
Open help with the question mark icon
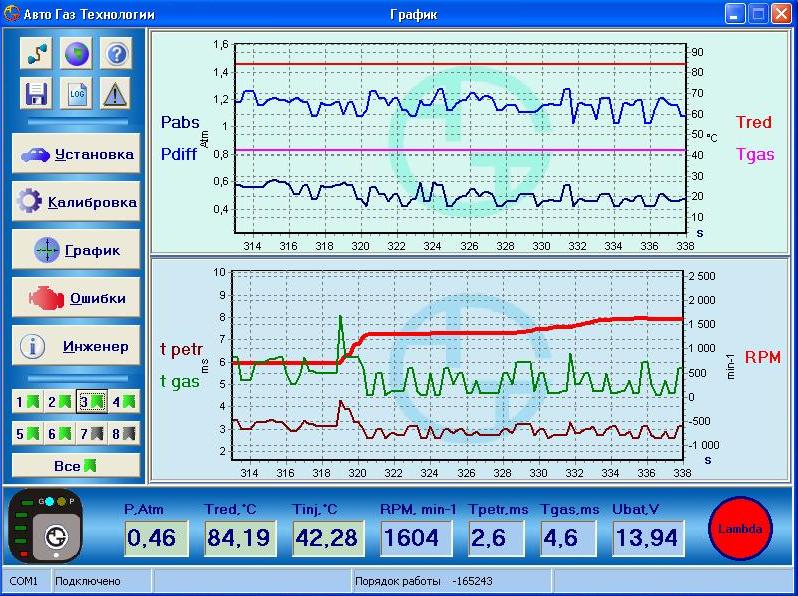116,54
